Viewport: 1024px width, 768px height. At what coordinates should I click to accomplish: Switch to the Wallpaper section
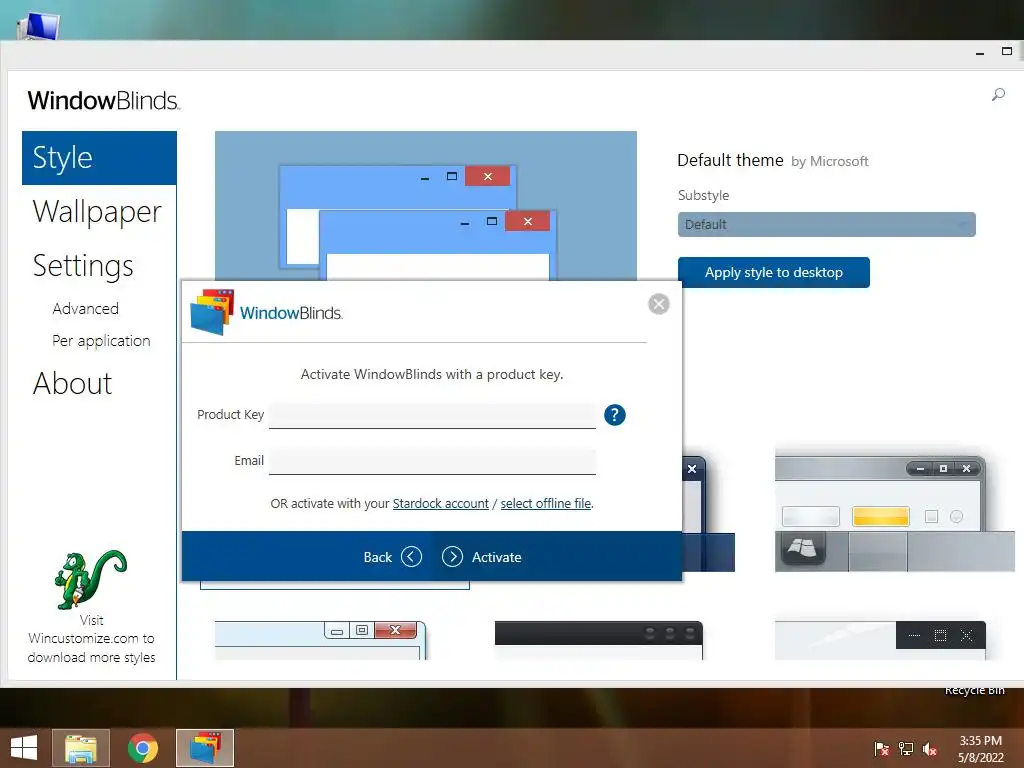pos(97,212)
